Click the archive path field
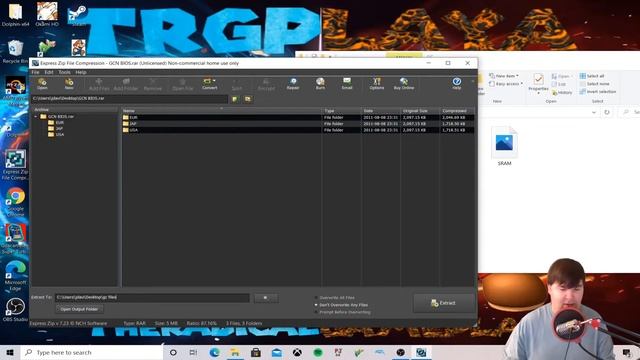 coord(129,99)
